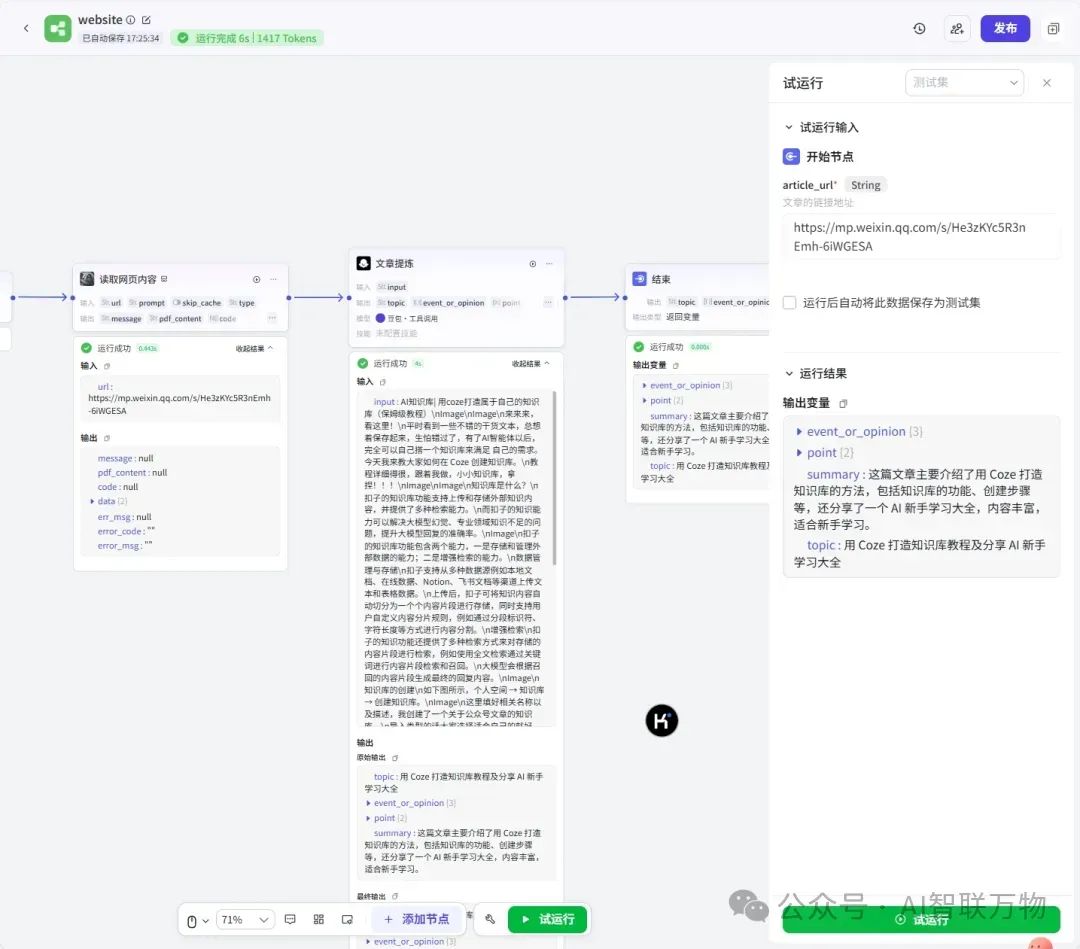The height and width of the screenshot is (949, 1080).
Task: Run the 读取网页内容 node alone
Action: tap(256, 280)
